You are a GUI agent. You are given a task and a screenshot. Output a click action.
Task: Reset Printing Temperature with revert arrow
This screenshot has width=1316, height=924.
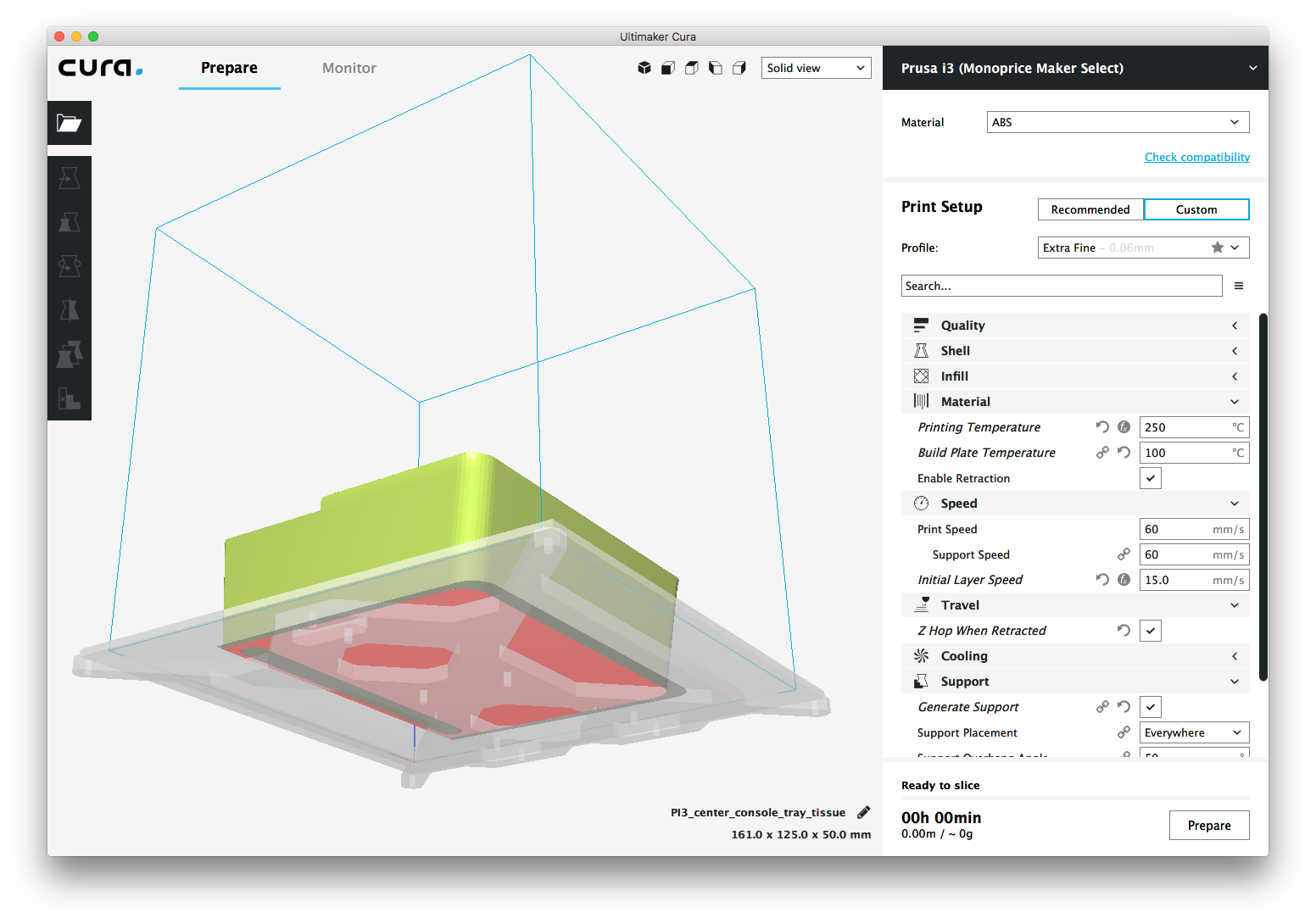[x=1102, y=427]
